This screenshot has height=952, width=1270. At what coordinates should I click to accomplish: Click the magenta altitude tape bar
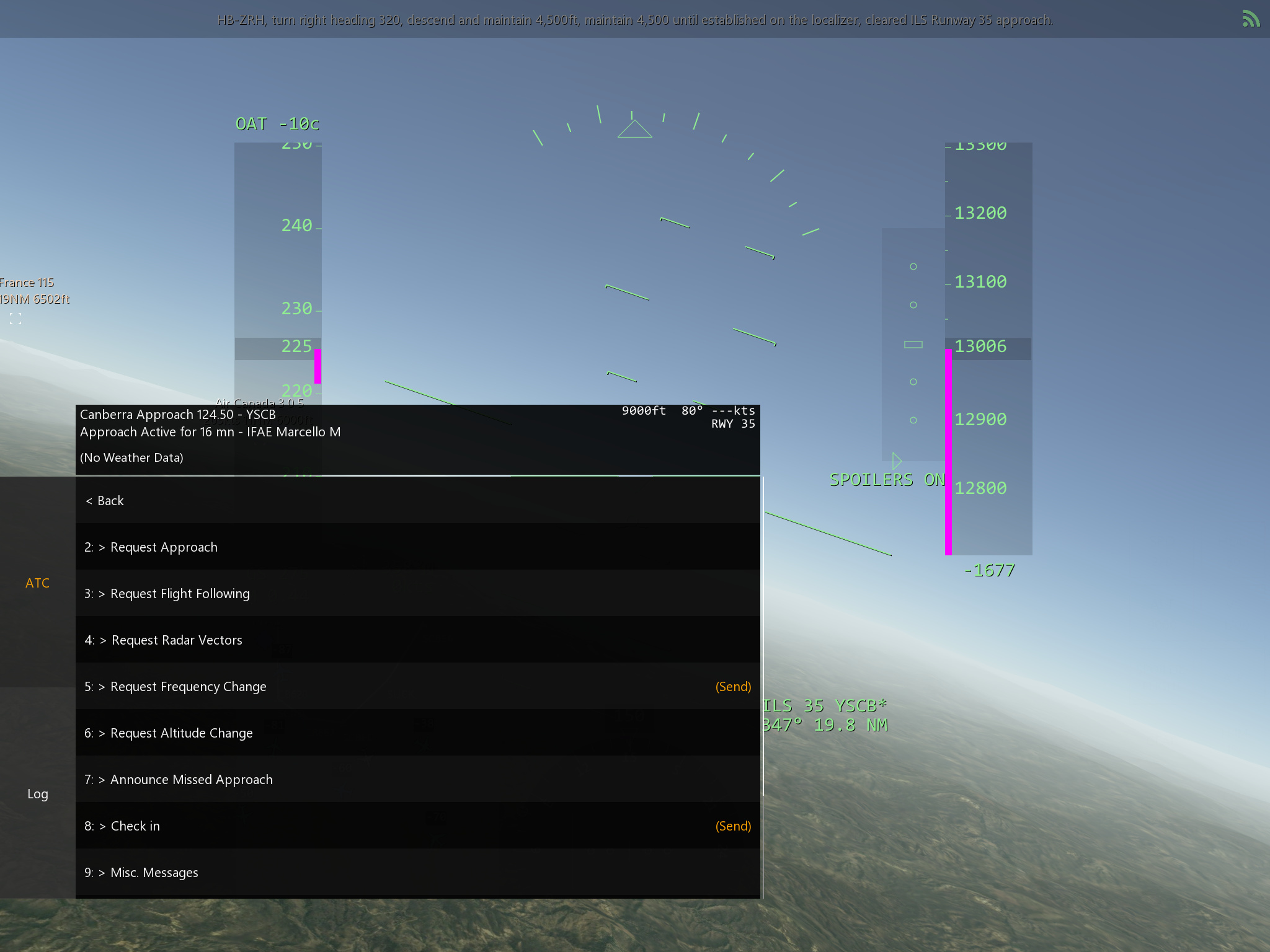948,452
